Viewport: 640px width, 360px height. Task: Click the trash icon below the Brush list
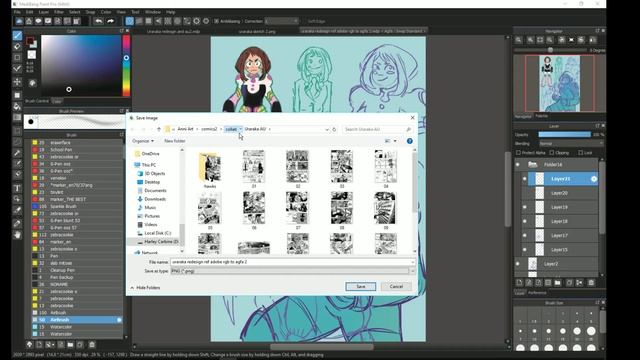pos(92,345)
